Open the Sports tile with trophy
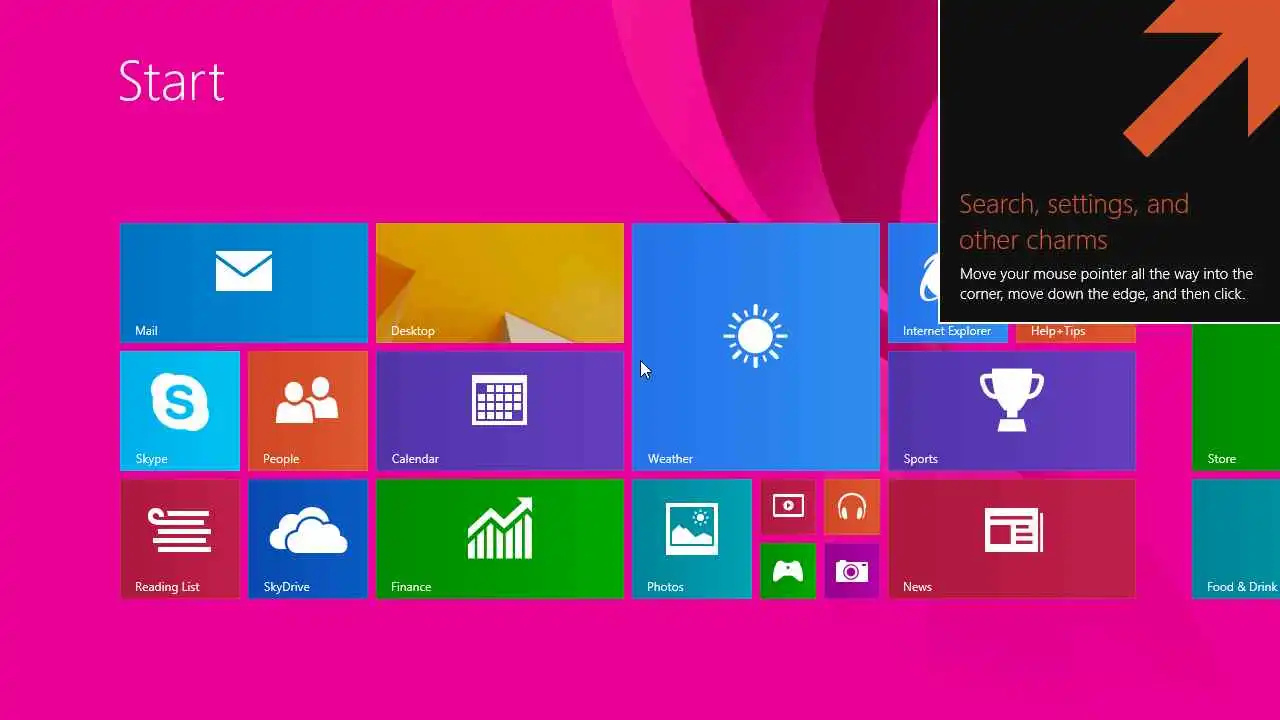This screenshot has height=720, width=1280. [1012, 411]
